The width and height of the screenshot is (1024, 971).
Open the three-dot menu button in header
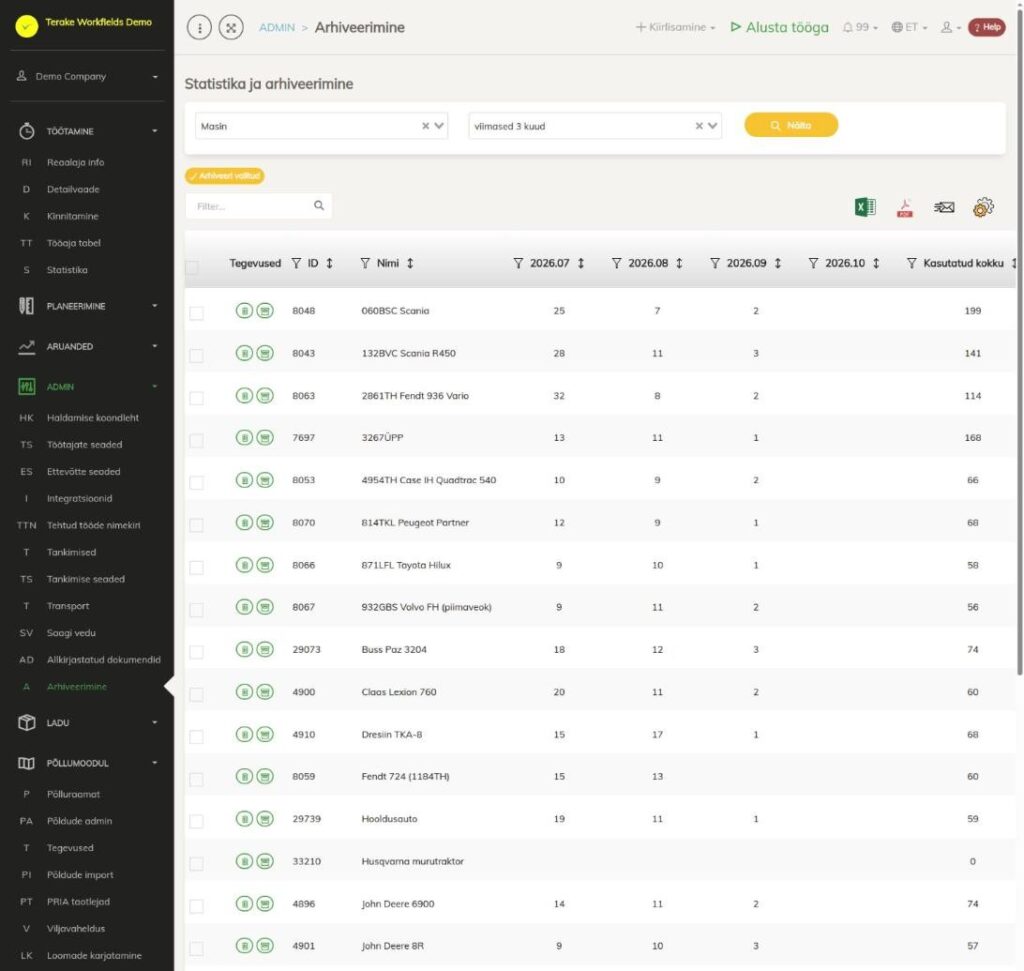[x=199, y=27]
